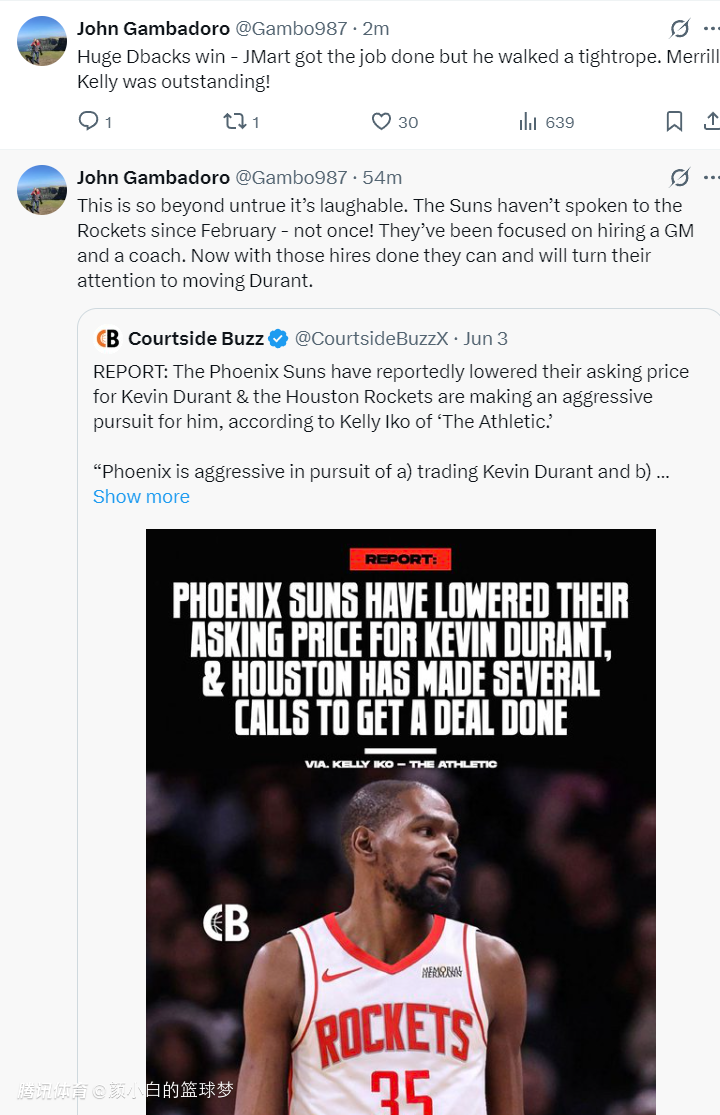The image size is (720, 1115).
Task: Open John Gambadoro avatar on Suns tweet
Action: (x=42, y=190)
